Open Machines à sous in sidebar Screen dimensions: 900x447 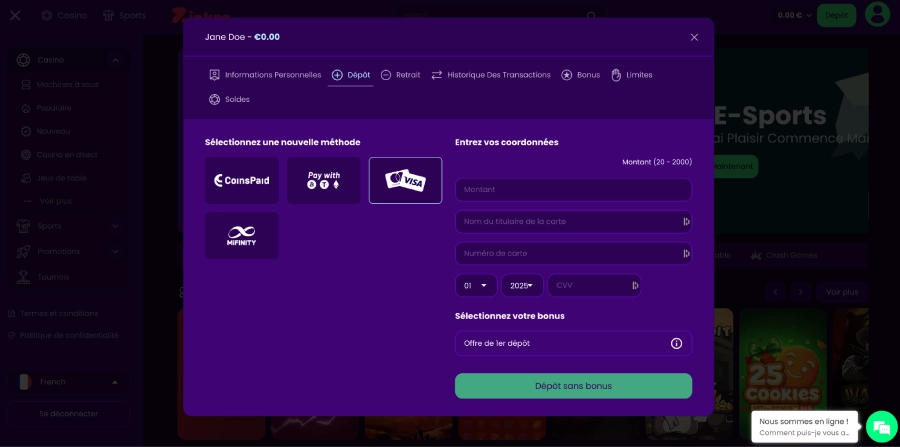(60, 84)
